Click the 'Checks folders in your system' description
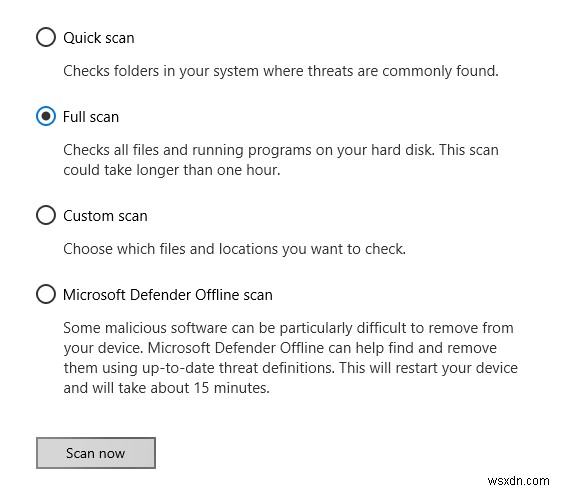 click(281, 71)
